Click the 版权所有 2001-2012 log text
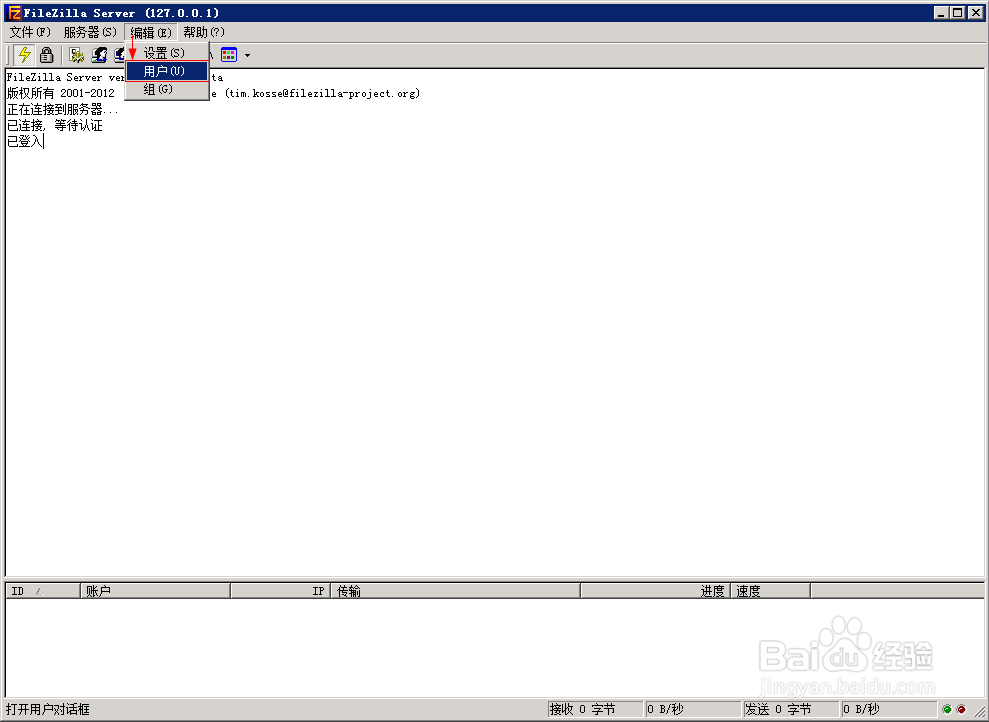 click(x=61, y=93)
